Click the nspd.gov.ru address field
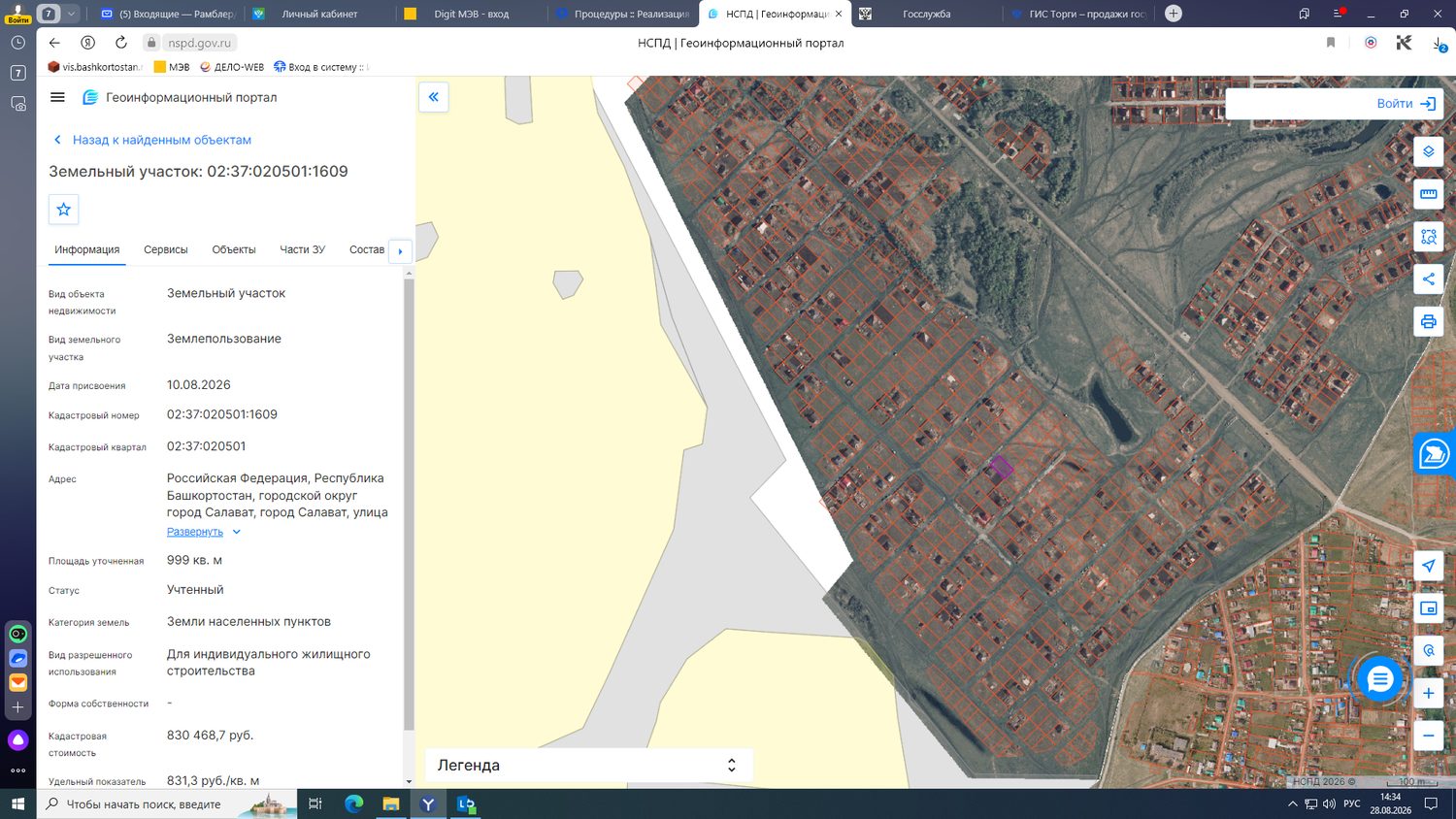1456x819 pixels. [199, 43]
